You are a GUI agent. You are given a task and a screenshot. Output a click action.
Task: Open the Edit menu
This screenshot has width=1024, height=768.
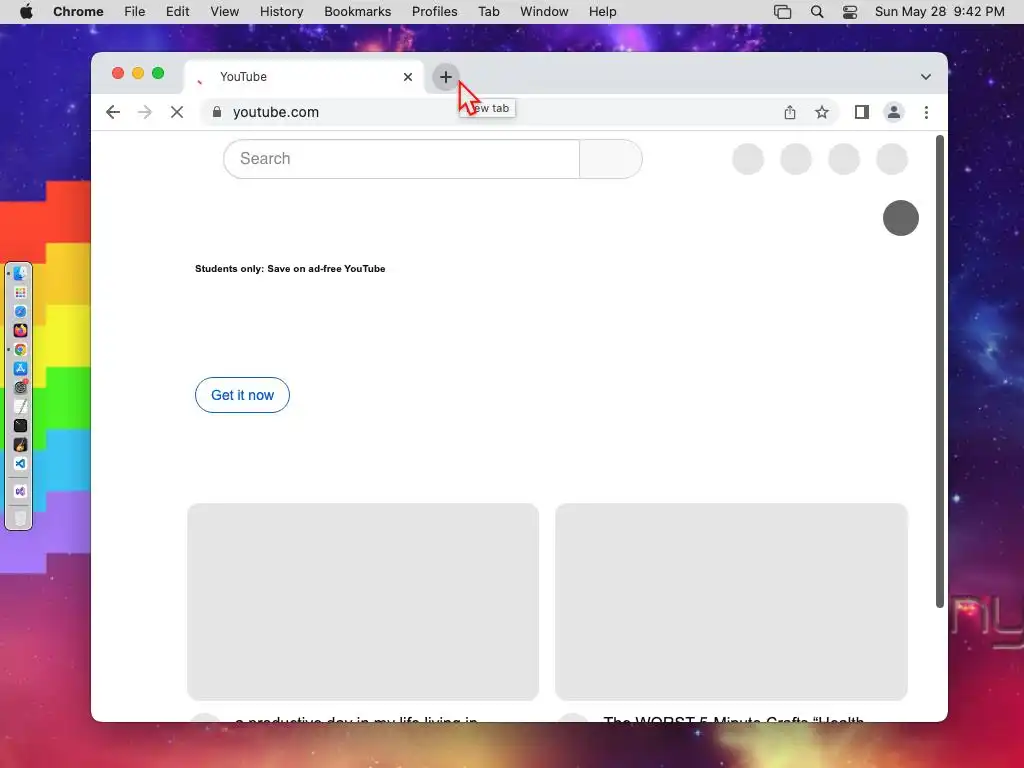177,12
